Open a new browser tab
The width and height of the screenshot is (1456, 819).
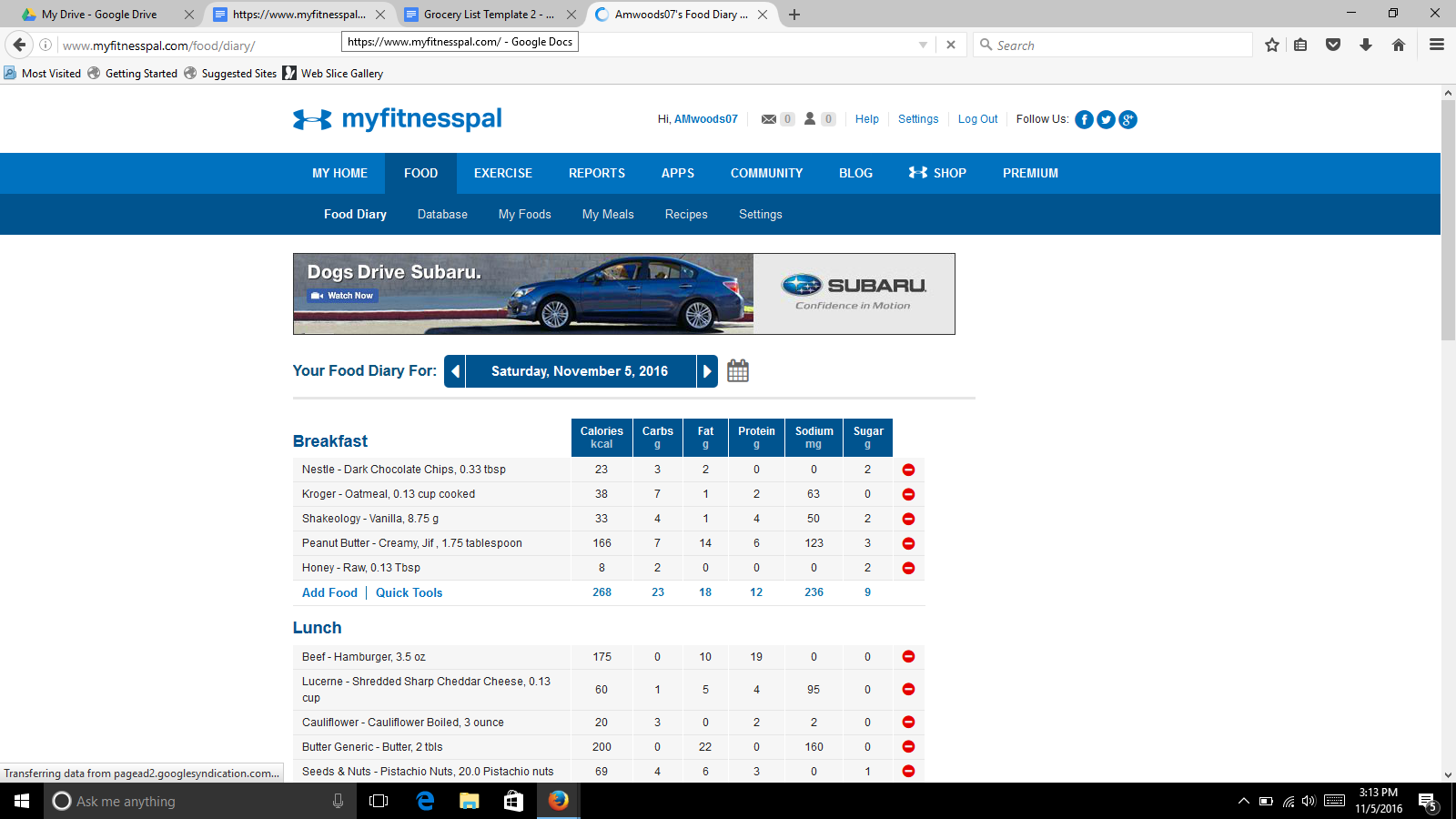(x=794, y=15)
